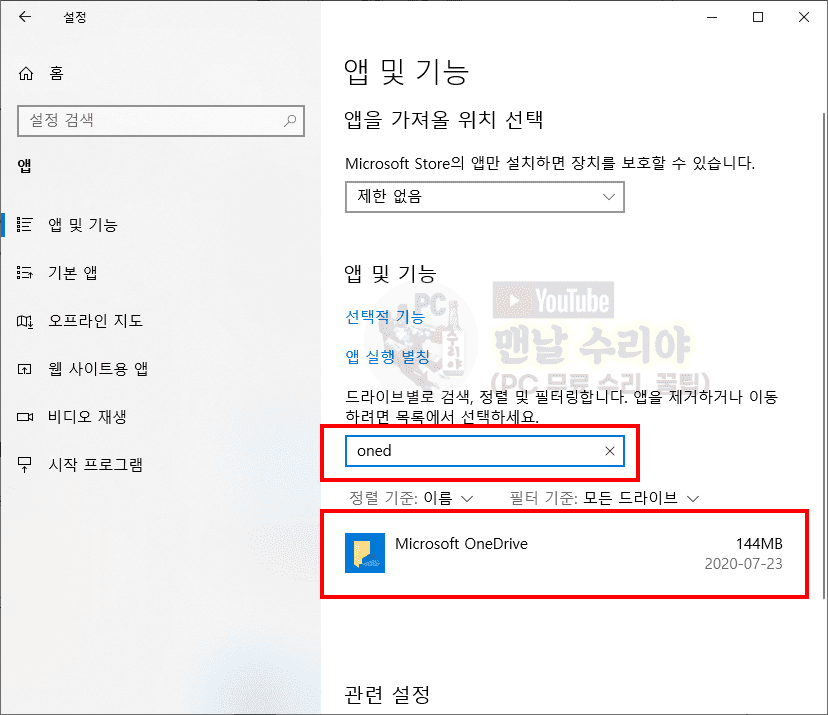Minimize the Settings window
The image size is (828, 715).
point(712,17)
